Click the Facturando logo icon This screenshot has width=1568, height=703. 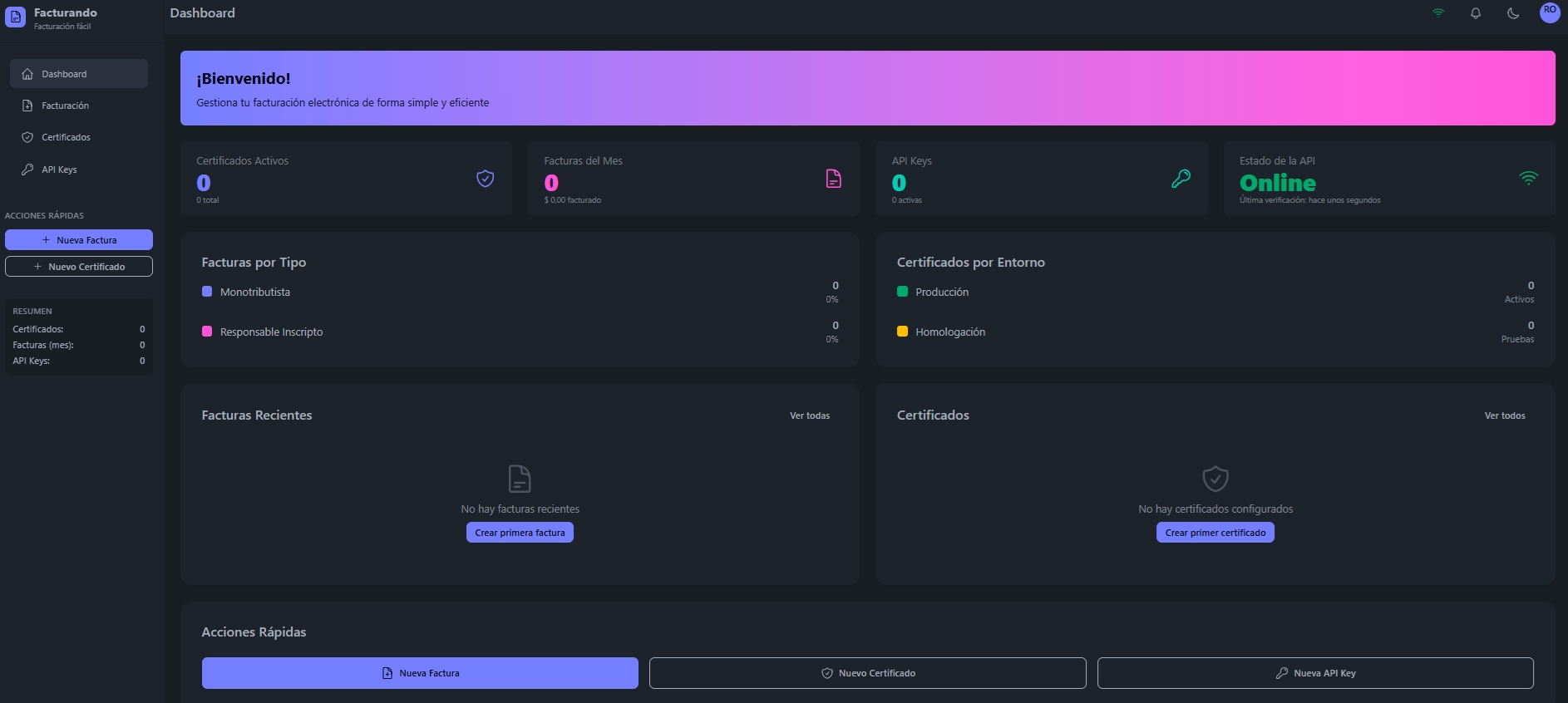[15, 17]
